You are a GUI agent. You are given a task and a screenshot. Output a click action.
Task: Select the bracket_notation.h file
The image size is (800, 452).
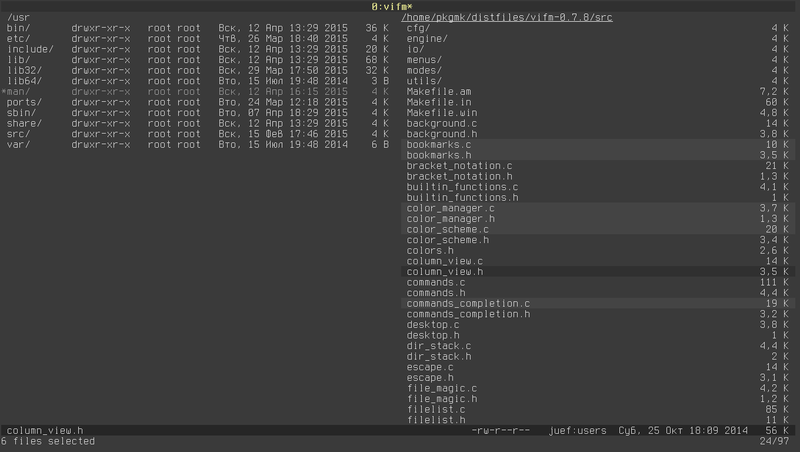coord(598,177)
